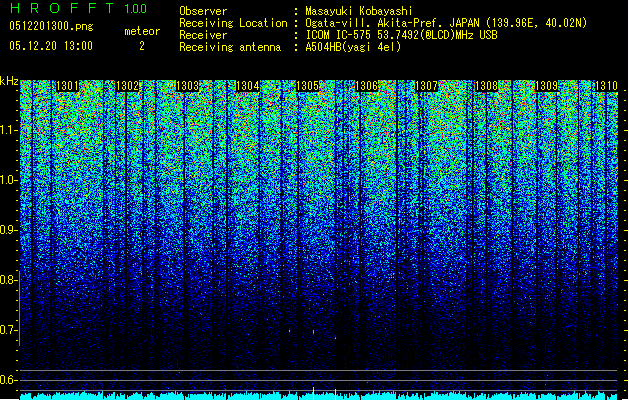Select the 1310 time marker
The image size is (629, 400).
click(606, 86)
